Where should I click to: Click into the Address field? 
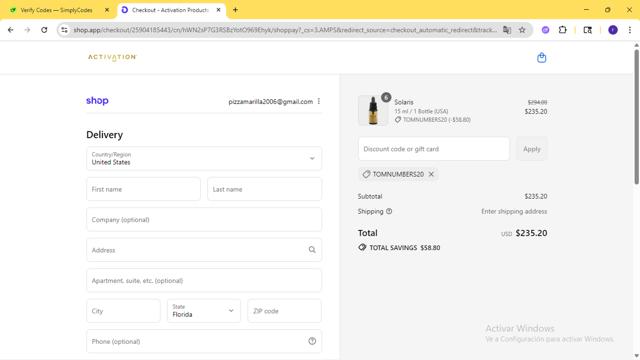(204, 250)
